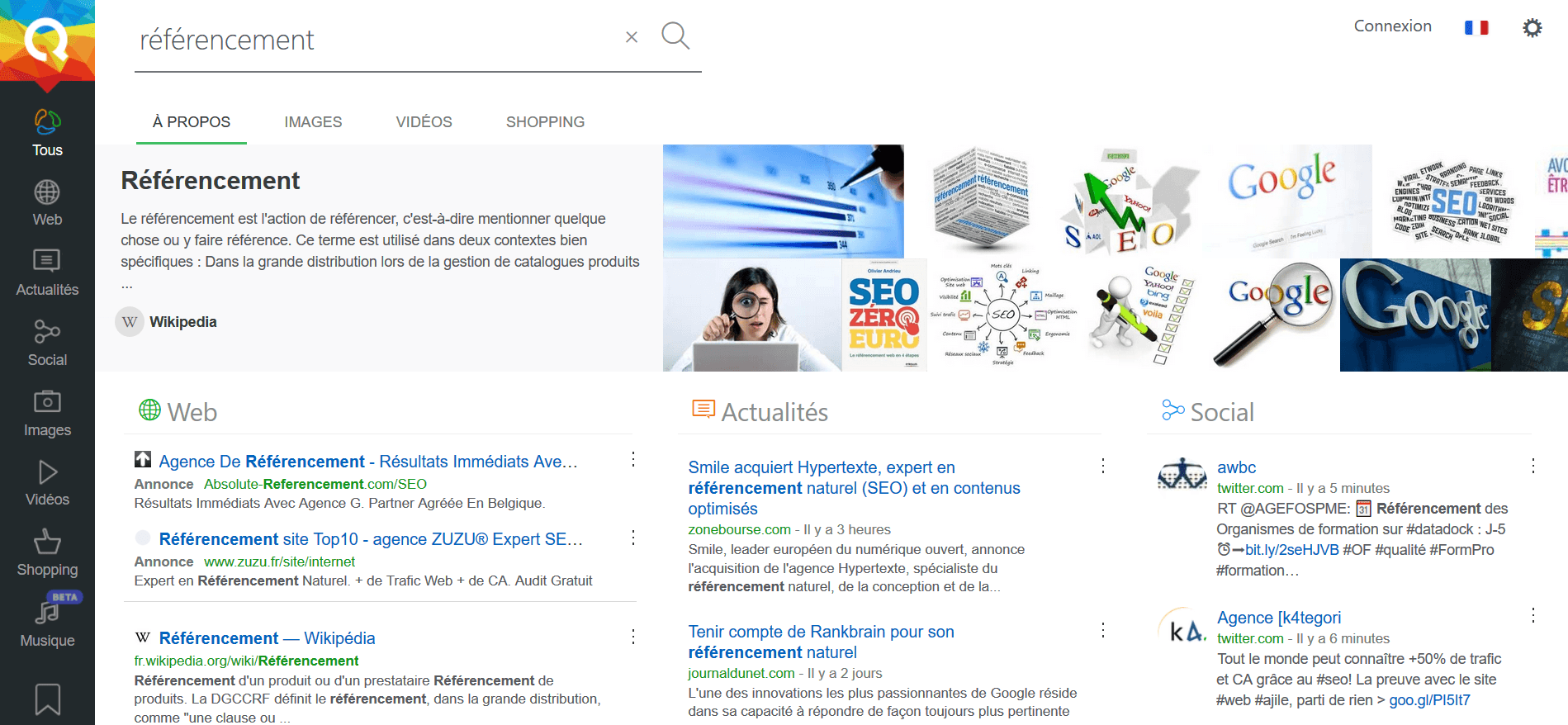The height and width of the screenshot is (725, 1568).
Task: Click the Actualités section header icon
Action: (703, 409)
